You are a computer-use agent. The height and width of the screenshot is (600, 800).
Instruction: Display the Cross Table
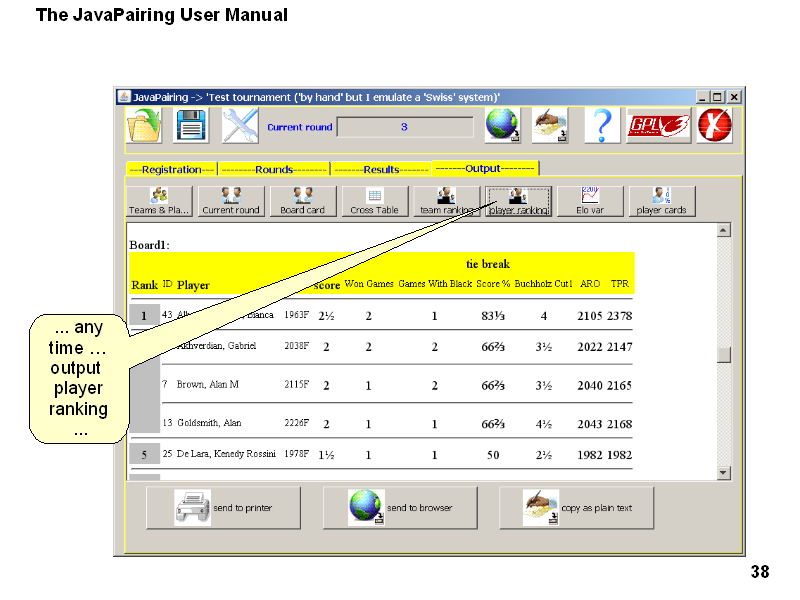click(374, 202)
